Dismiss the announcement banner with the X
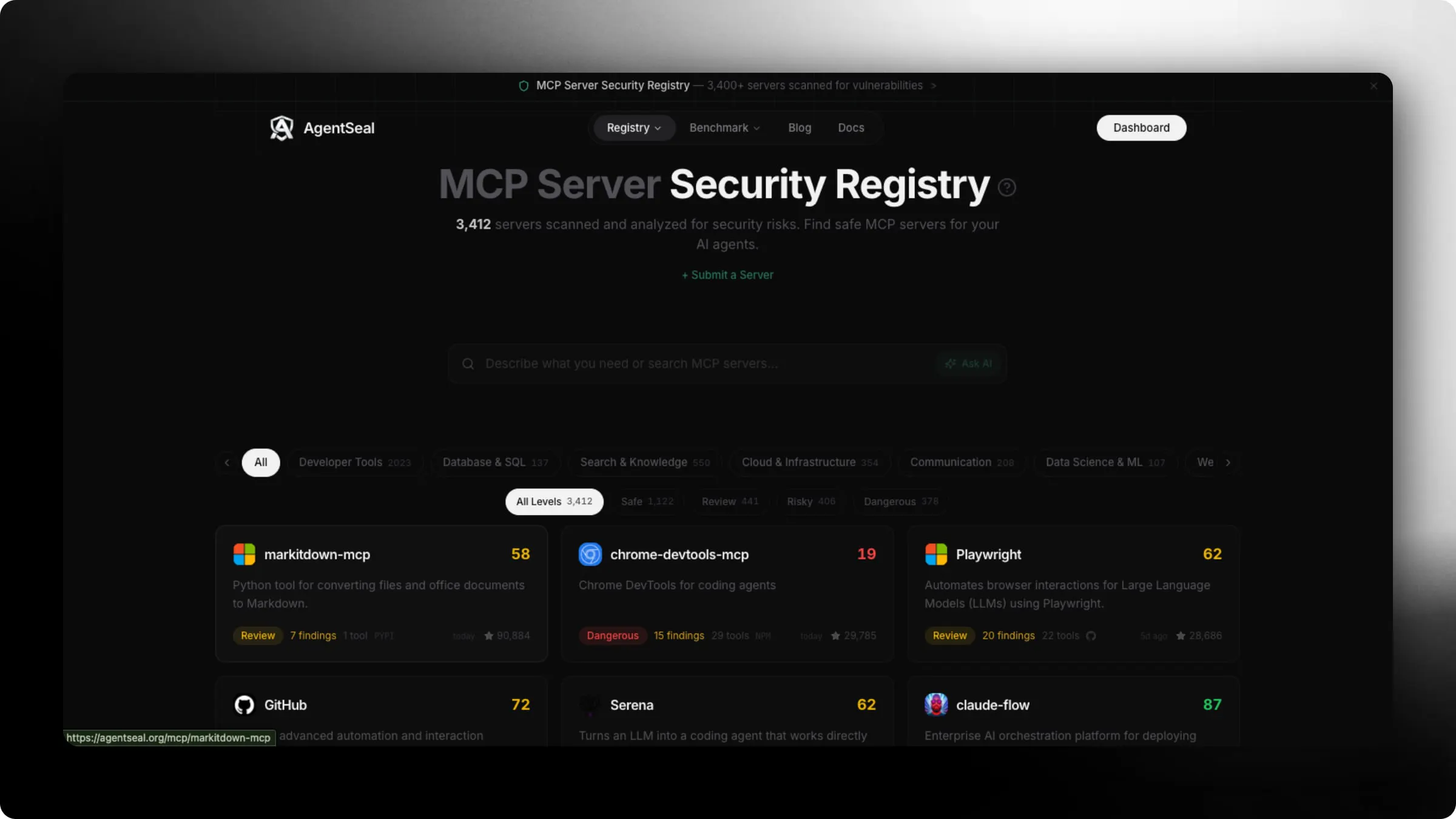This screenshot has width=1456, height=819. click(x=1373, y=86)
